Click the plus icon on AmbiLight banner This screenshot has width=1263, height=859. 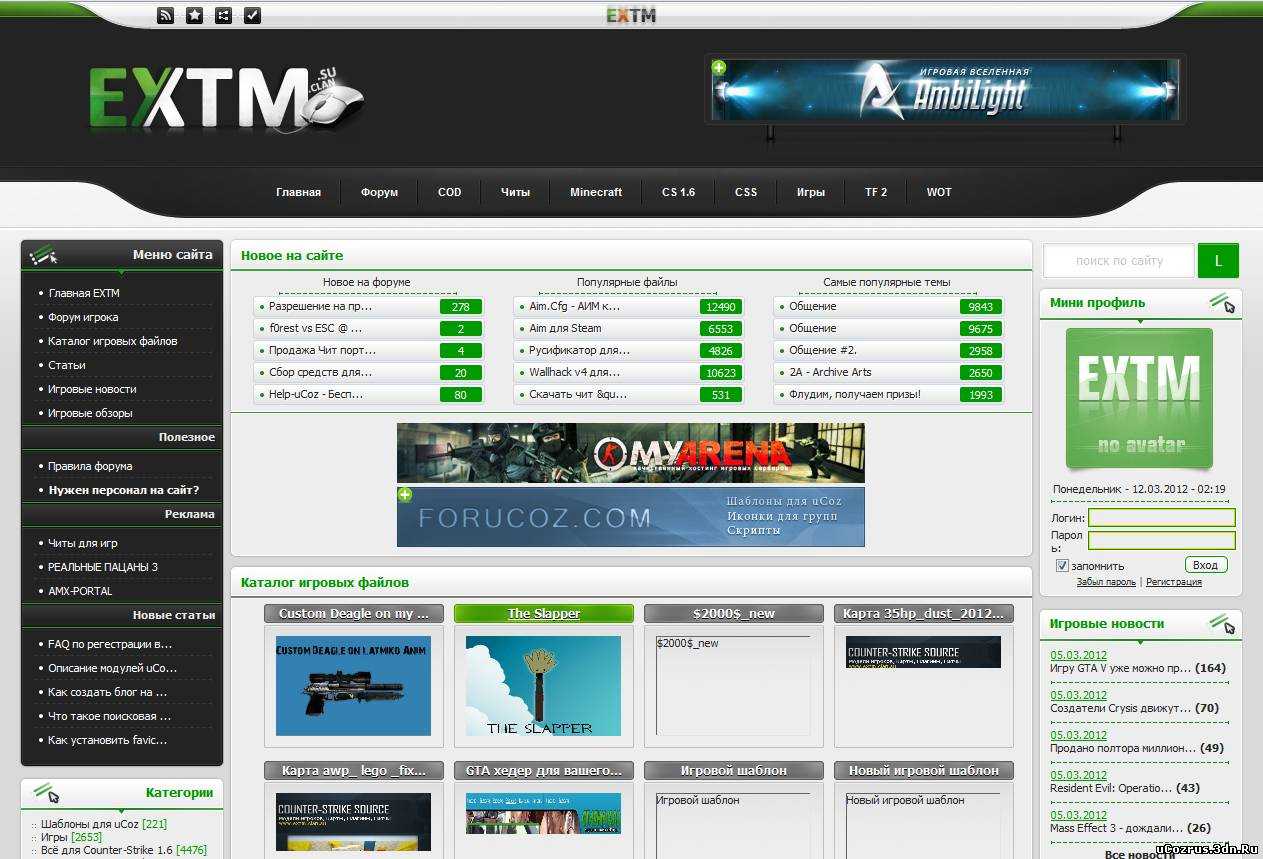719,67
